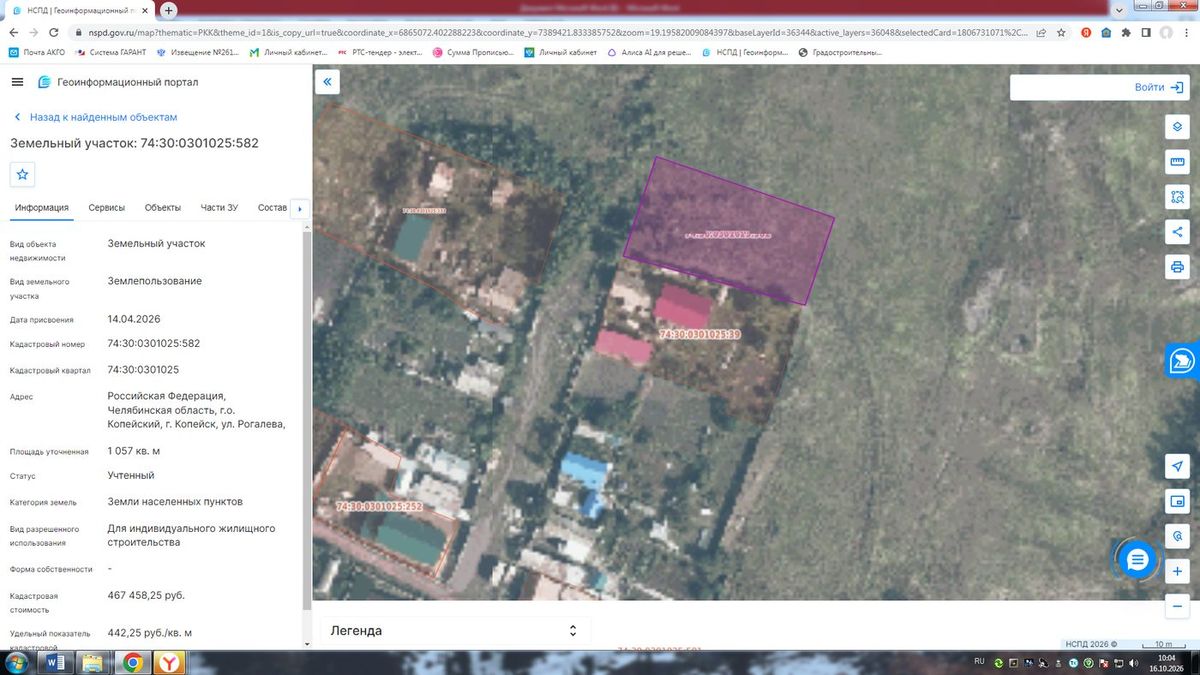Open a new browser tab
Viewport: 1200px width, 675px height.
tap(169, 10)
